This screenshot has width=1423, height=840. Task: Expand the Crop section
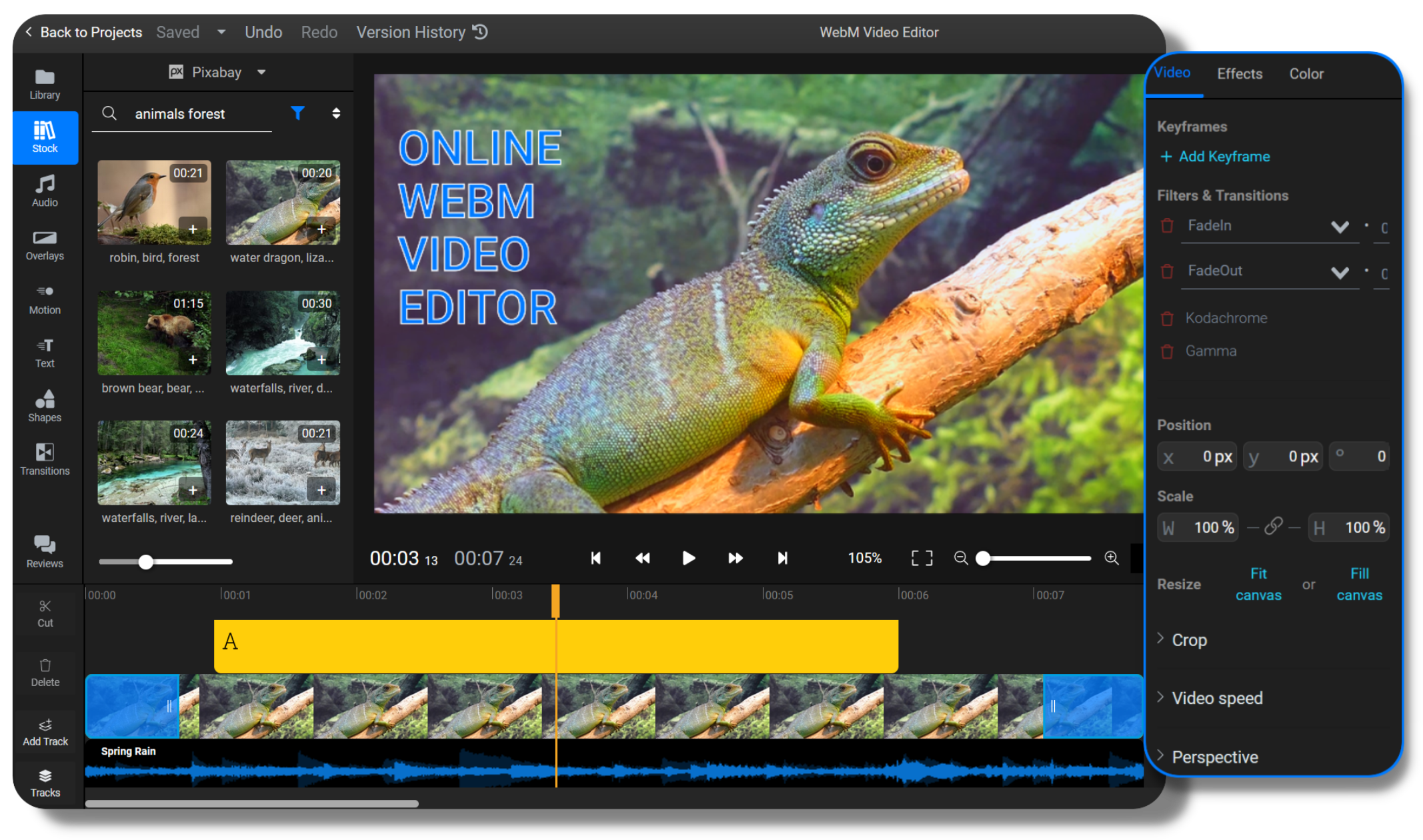pos(1189,639)
